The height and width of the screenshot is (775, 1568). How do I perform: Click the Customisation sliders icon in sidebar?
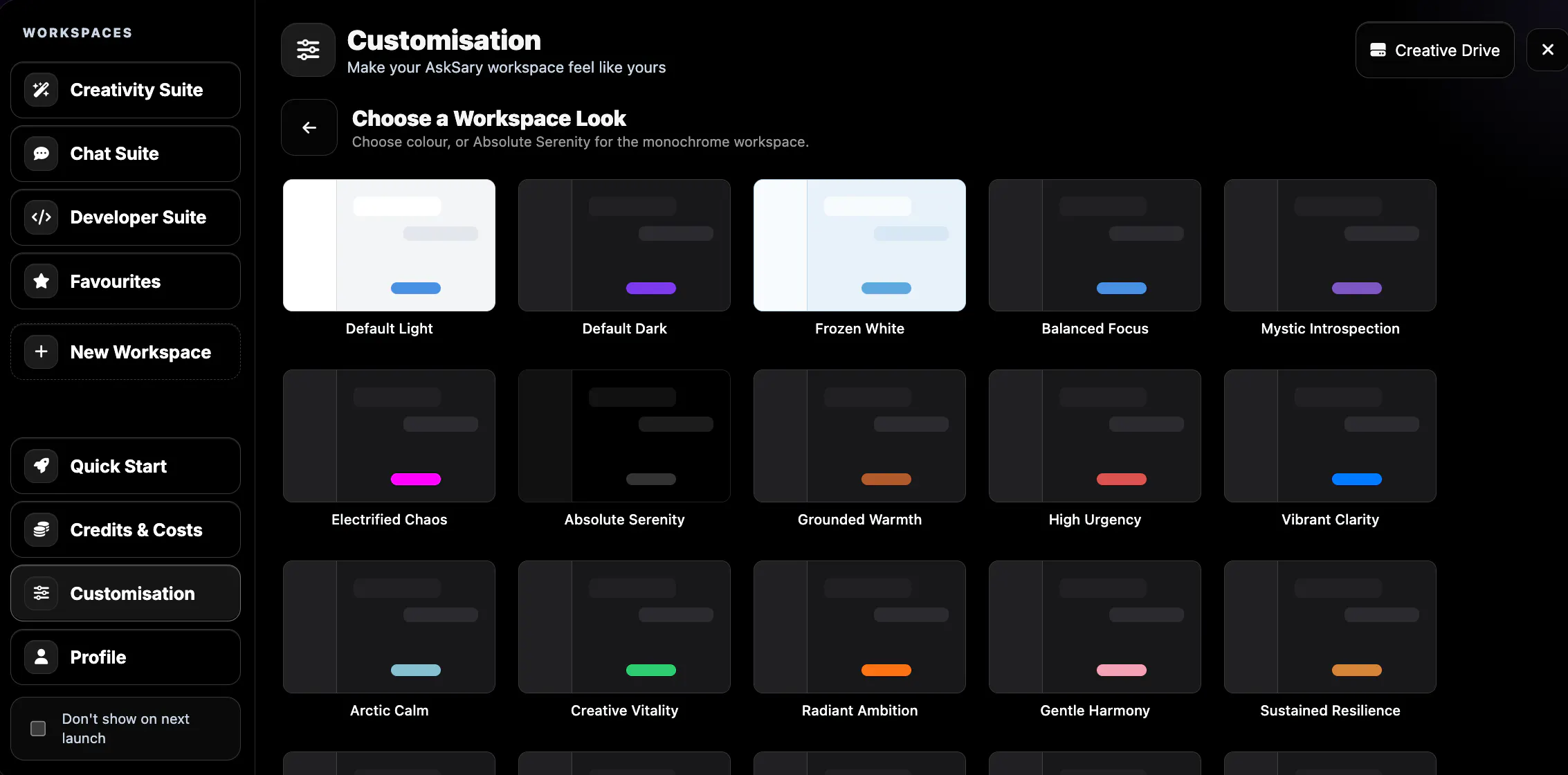[42, 593]
